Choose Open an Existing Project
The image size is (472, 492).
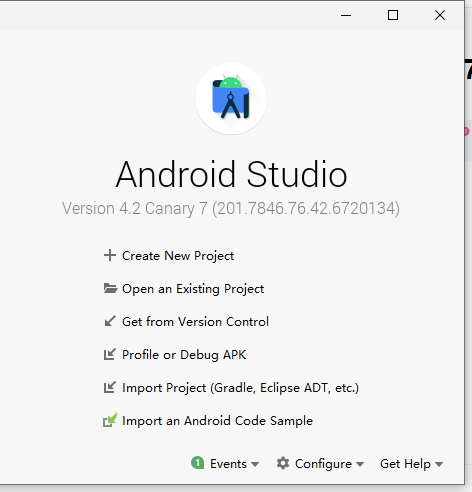tap(193, 289)
